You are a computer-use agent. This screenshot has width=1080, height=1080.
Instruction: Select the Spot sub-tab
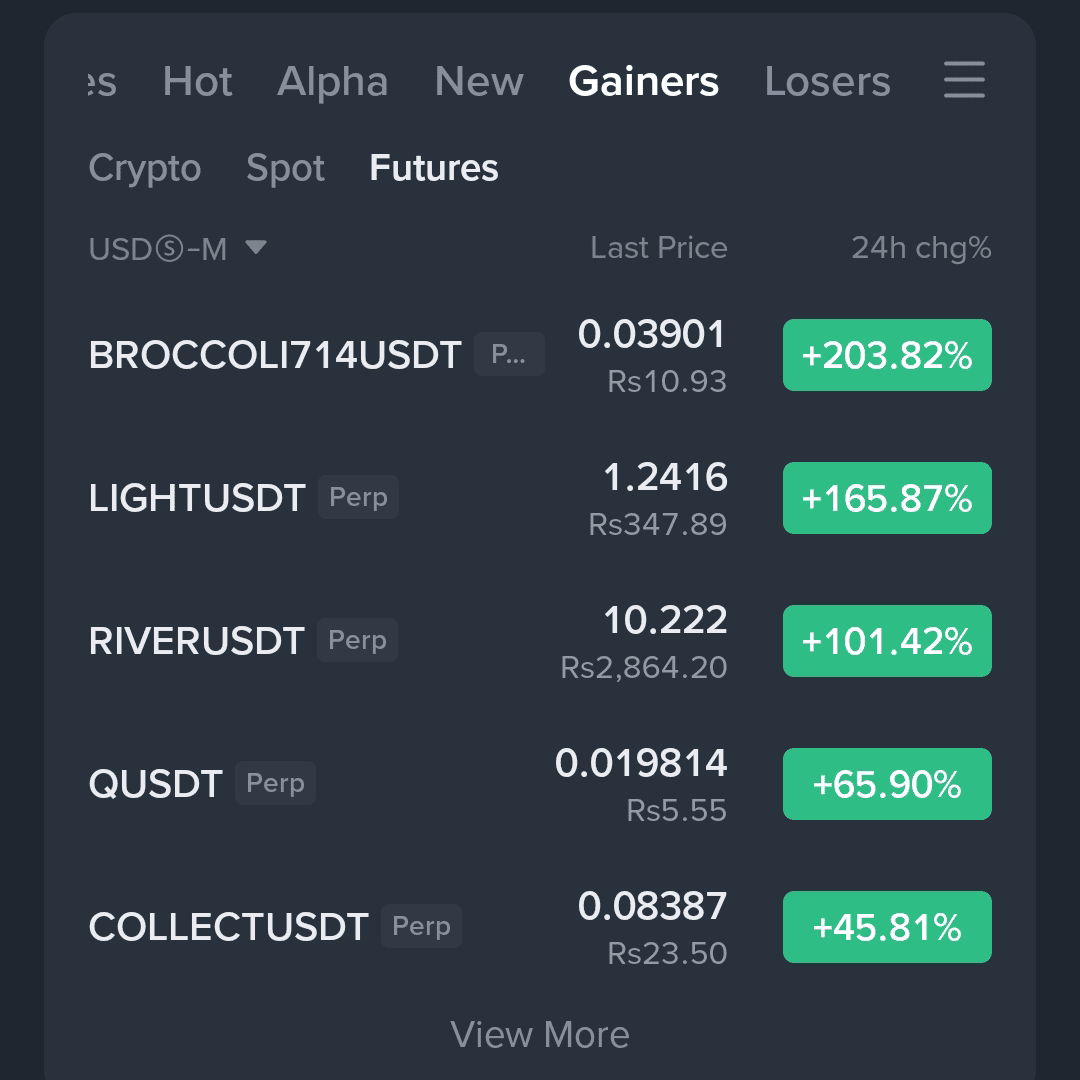coord(285,169)
